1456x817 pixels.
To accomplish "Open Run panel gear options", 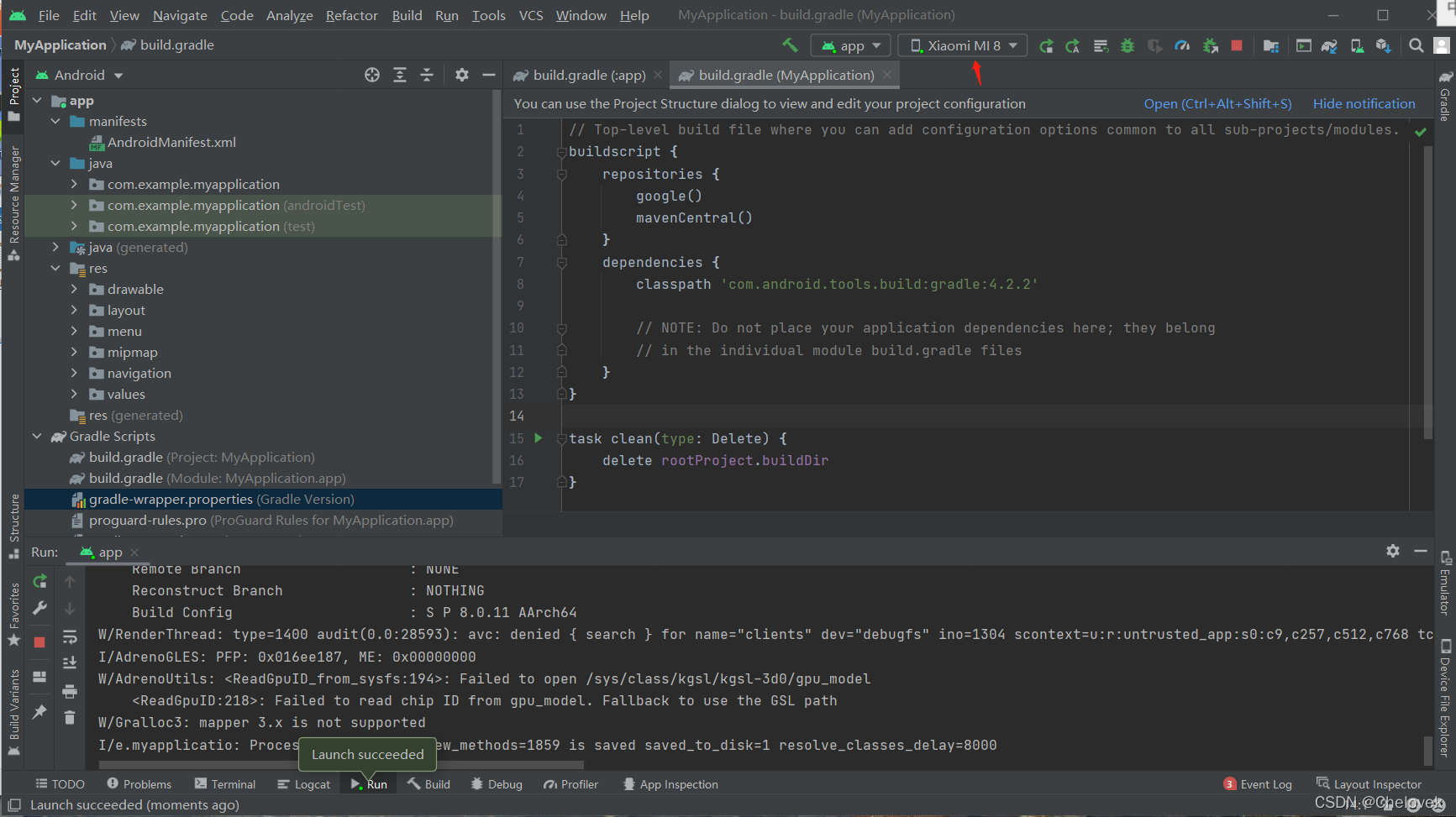I will coord(1393,551).
